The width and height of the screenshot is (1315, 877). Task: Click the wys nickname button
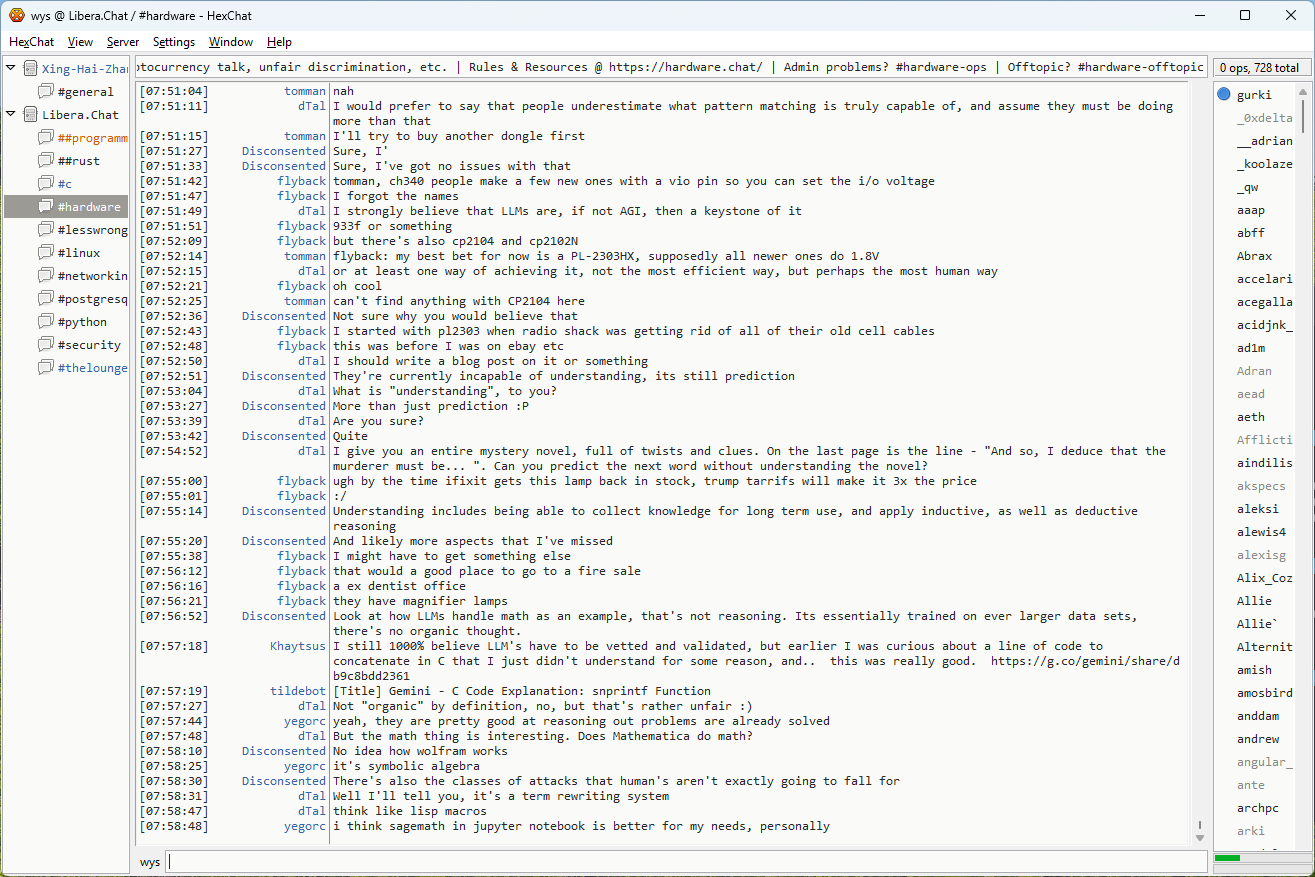[x=150, y=862]
